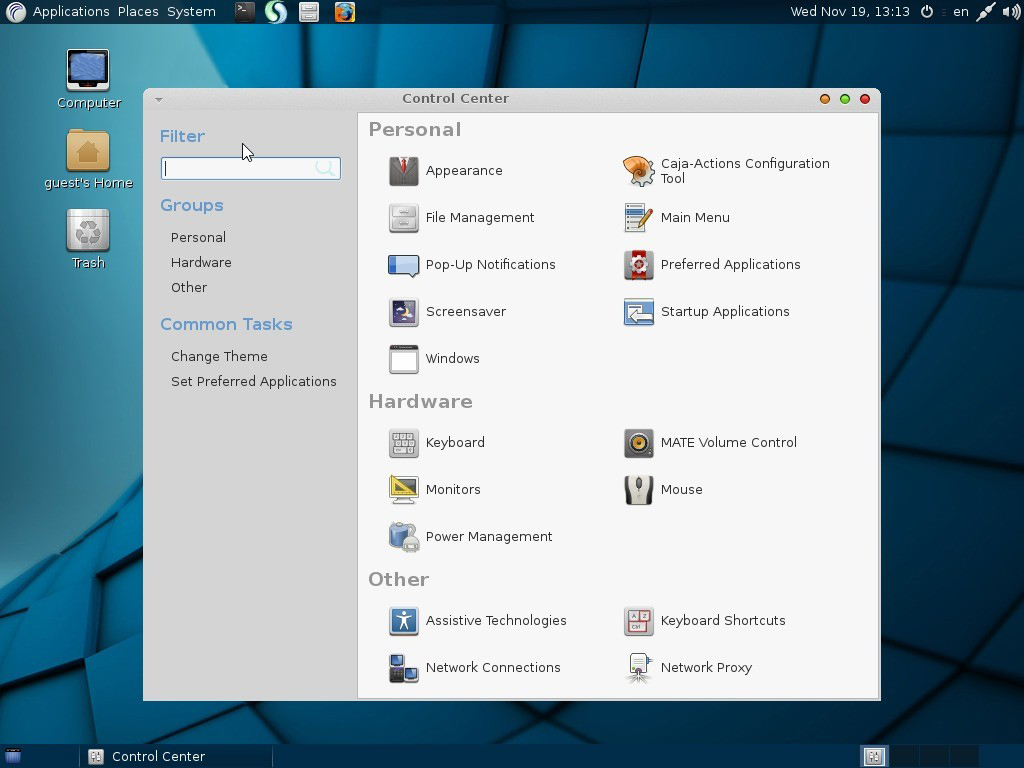Open Preferred Applications item in Personal section
The width and height of the screenshot is (1024, 768).
coord(712,264)
